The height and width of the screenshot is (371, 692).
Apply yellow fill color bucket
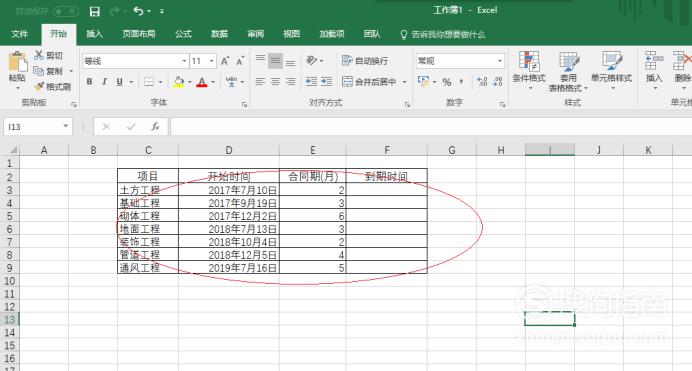[x=179, y=82]
